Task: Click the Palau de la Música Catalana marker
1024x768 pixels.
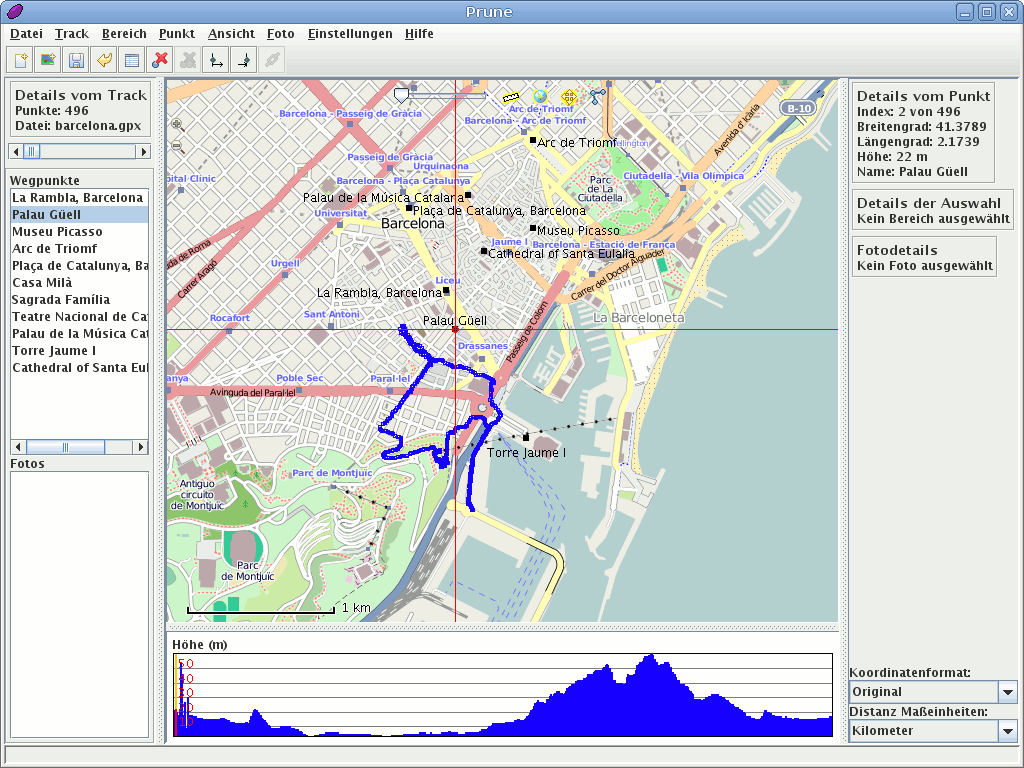Action: (468, 195)
